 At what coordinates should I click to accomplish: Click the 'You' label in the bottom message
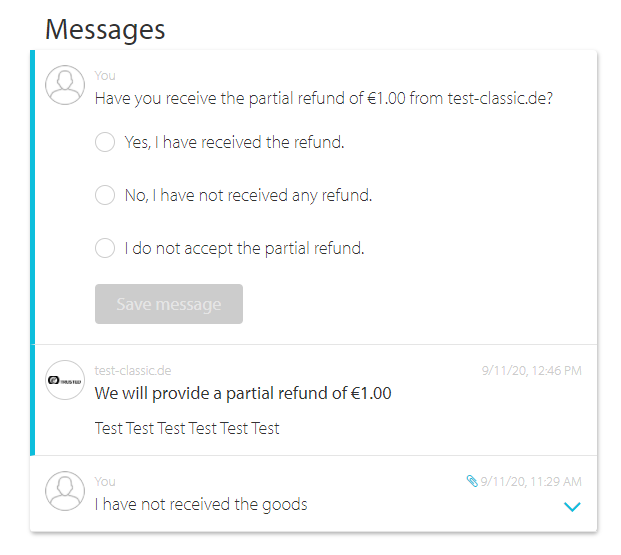105,481
